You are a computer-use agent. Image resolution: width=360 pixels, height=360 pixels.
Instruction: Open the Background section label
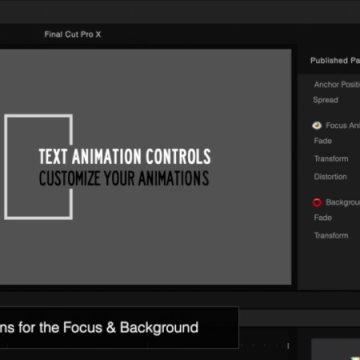pyautogui.click(x=343, y=202)
